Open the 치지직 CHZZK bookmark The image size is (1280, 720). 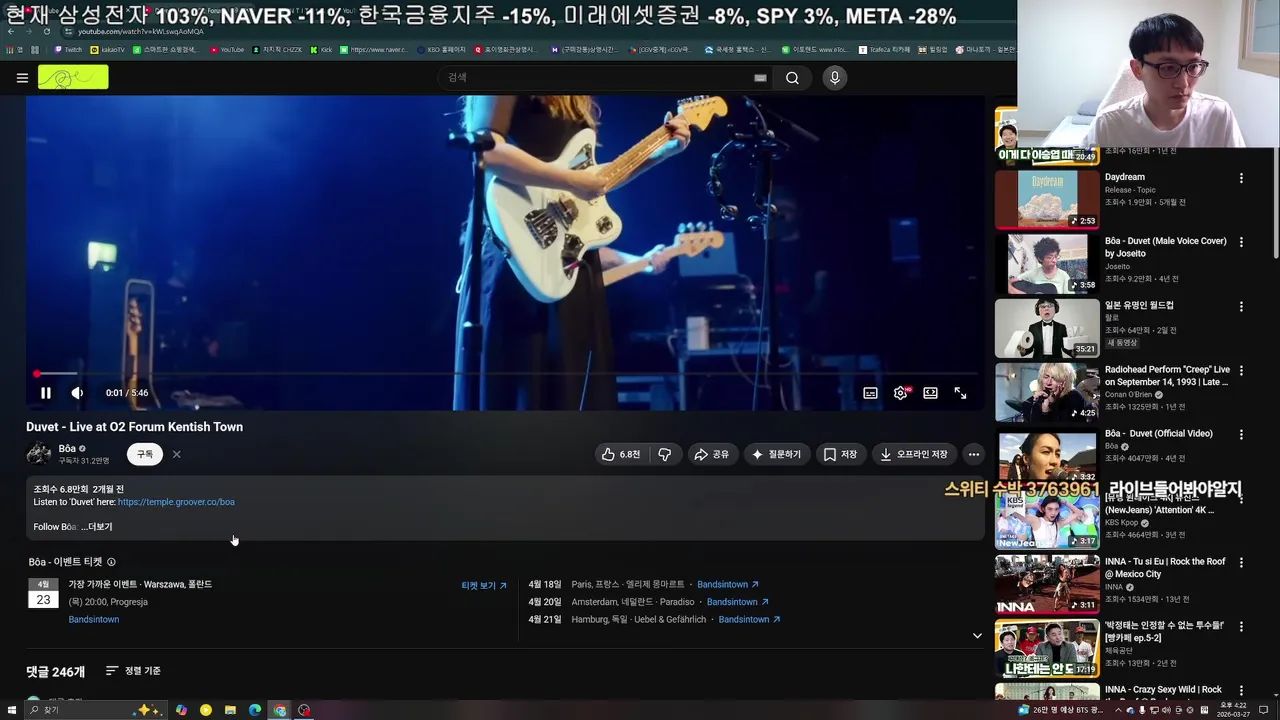click(x=277, y=49)
